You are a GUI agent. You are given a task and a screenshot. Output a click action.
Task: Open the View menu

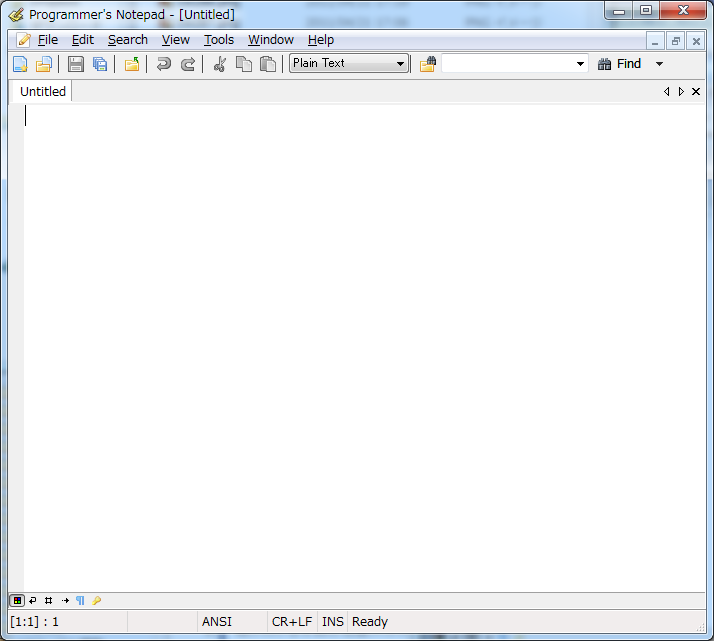176,40
